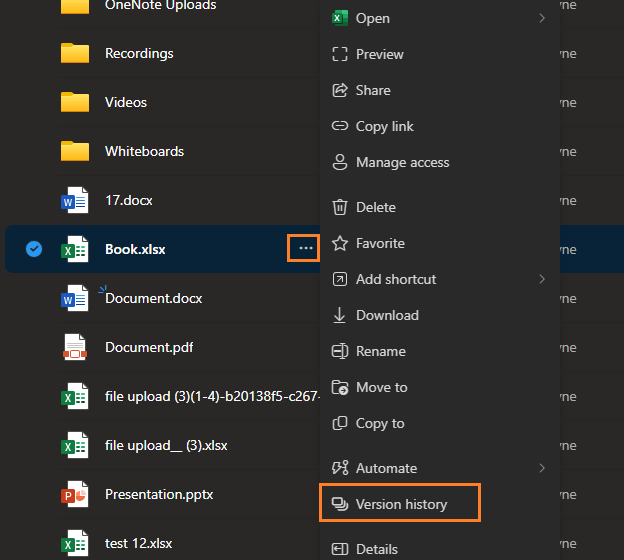This screenshot has width=624, height=560.
Task: Select Manage access menu entry
Action: 440,162
